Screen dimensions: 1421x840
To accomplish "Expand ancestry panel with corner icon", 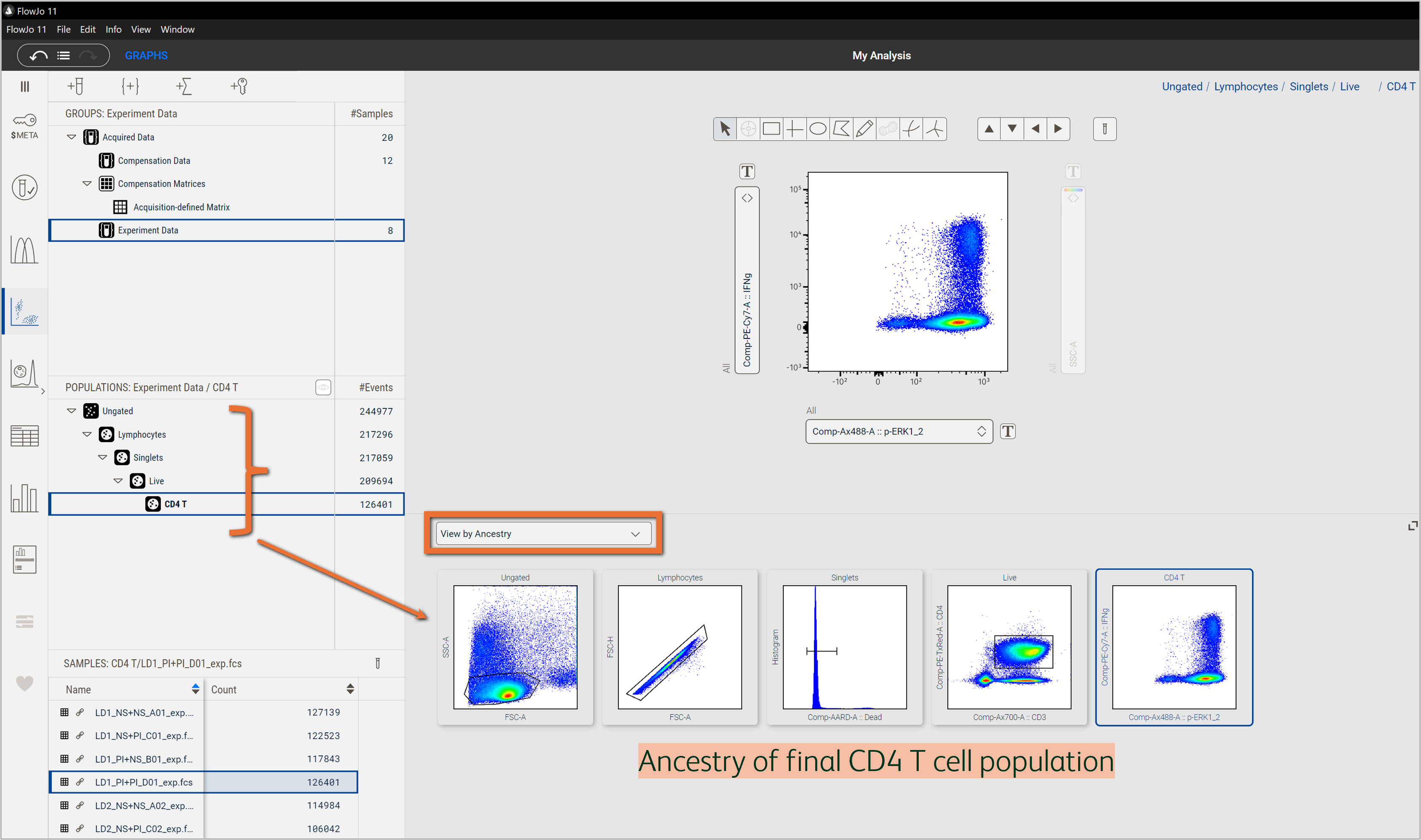I will coord(1413,526).
